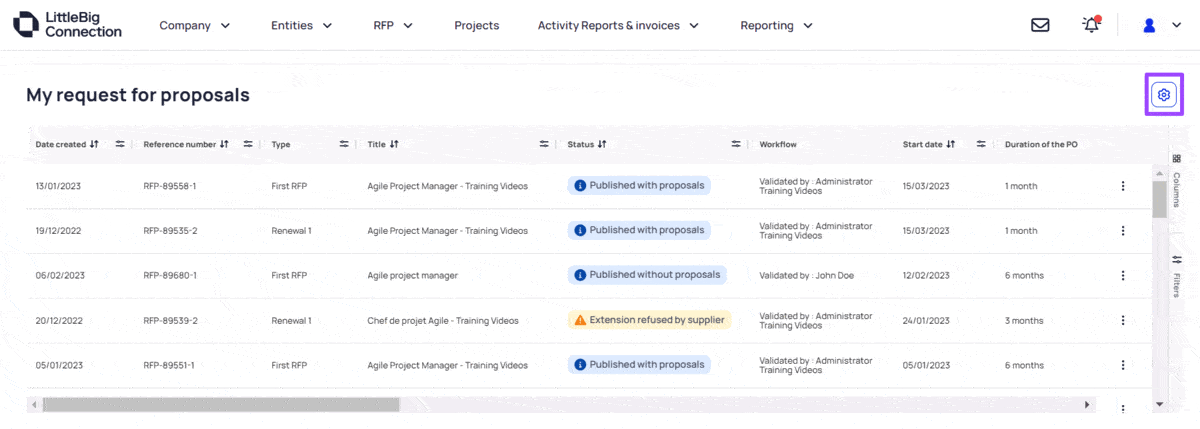Open filter options for Type column
The width and height of the screenshot is (1200, 429).
(344, 144)
